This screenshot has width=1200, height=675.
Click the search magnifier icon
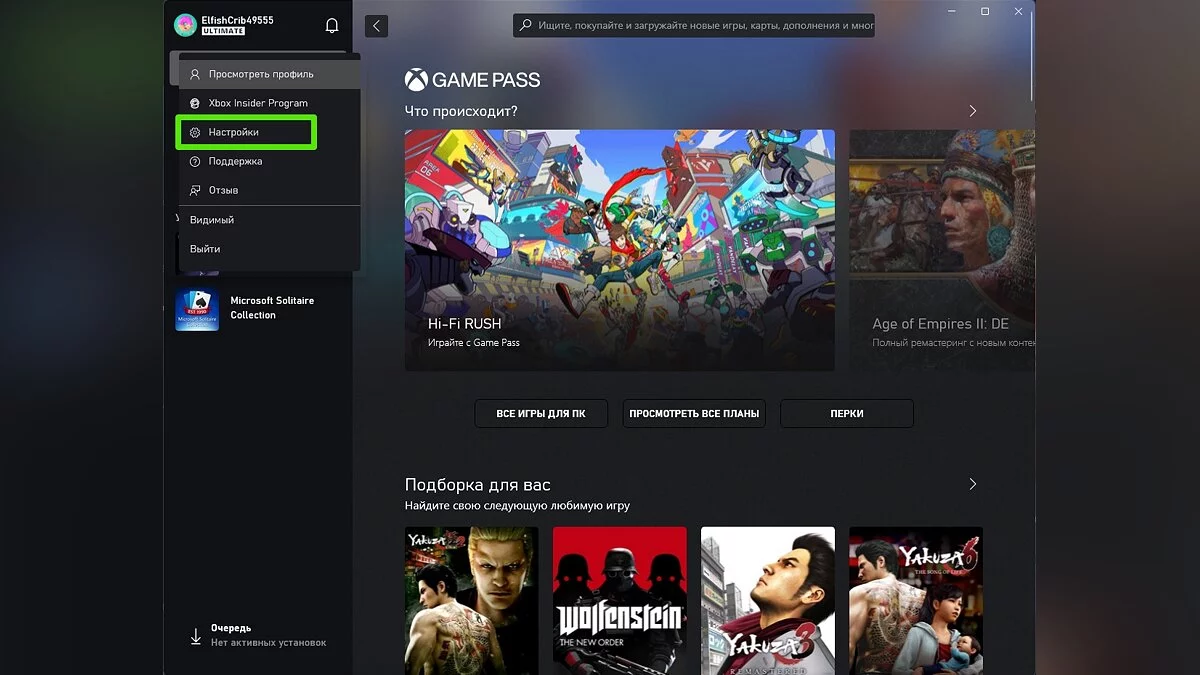[526, 25]
